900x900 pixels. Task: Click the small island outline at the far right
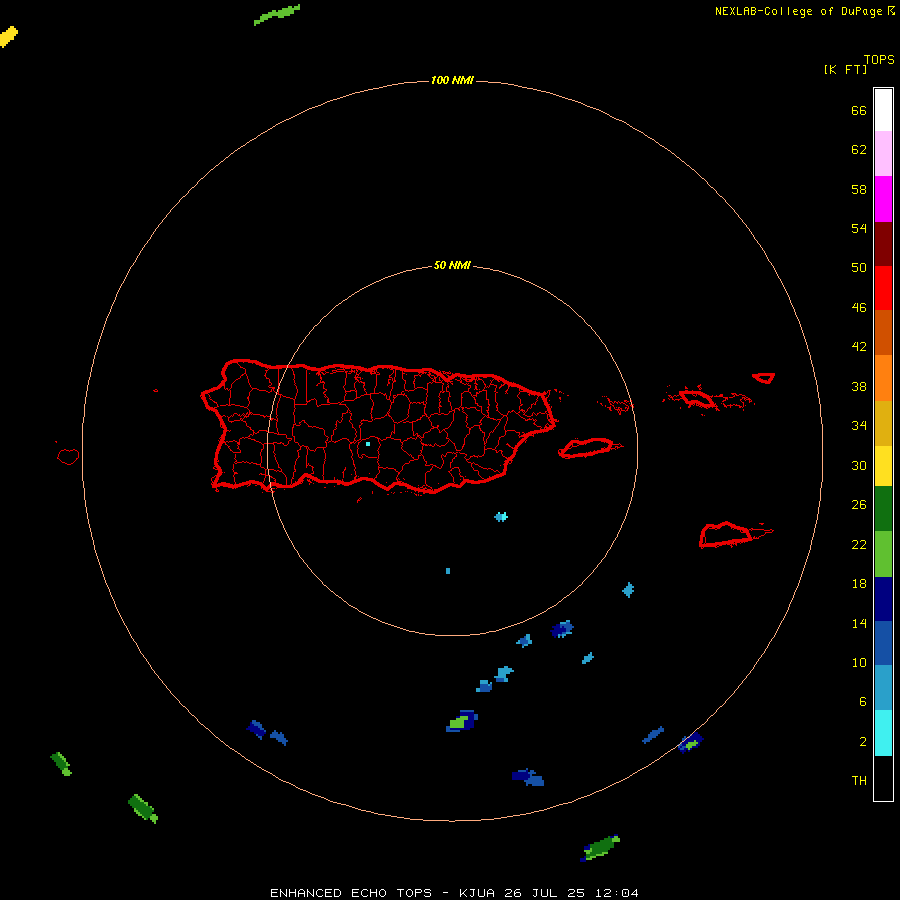(764, 378)
